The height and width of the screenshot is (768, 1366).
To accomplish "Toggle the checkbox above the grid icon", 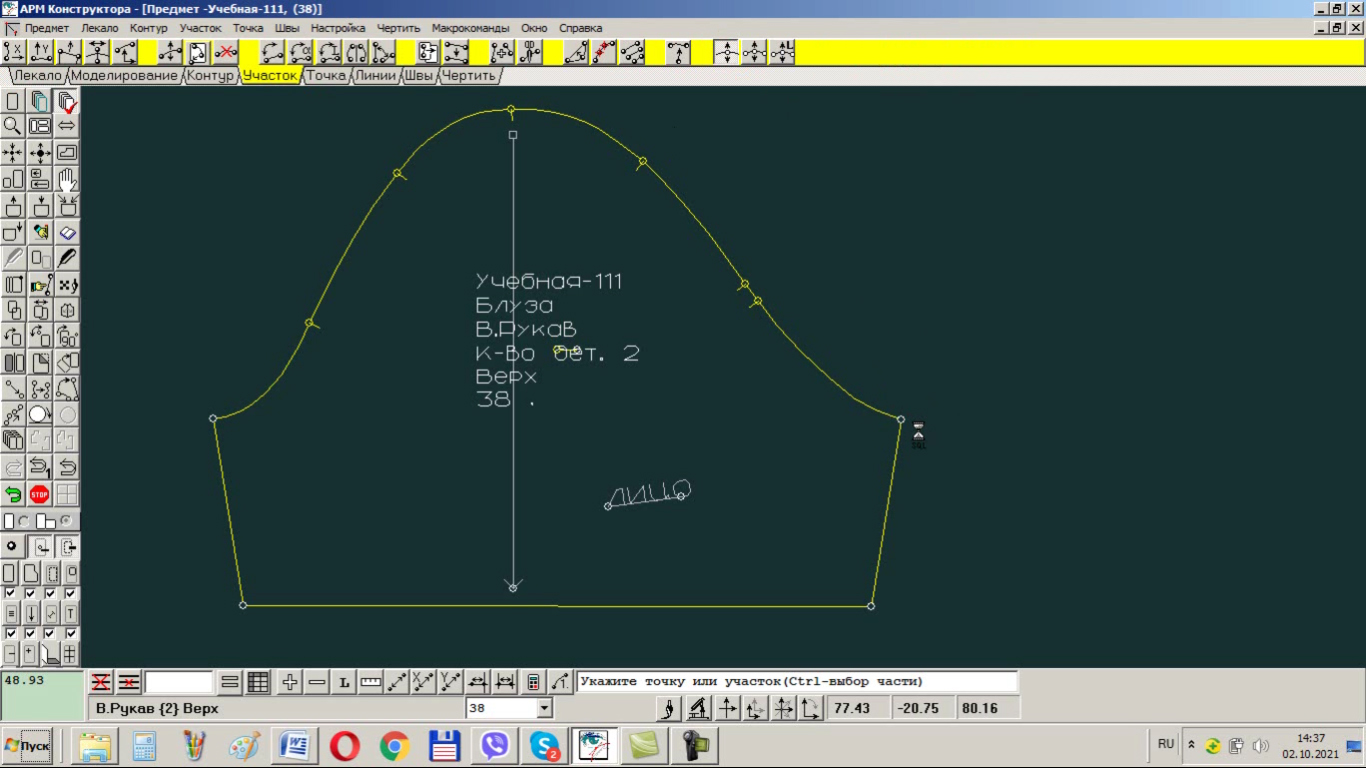I will click(x=71, y=634).
